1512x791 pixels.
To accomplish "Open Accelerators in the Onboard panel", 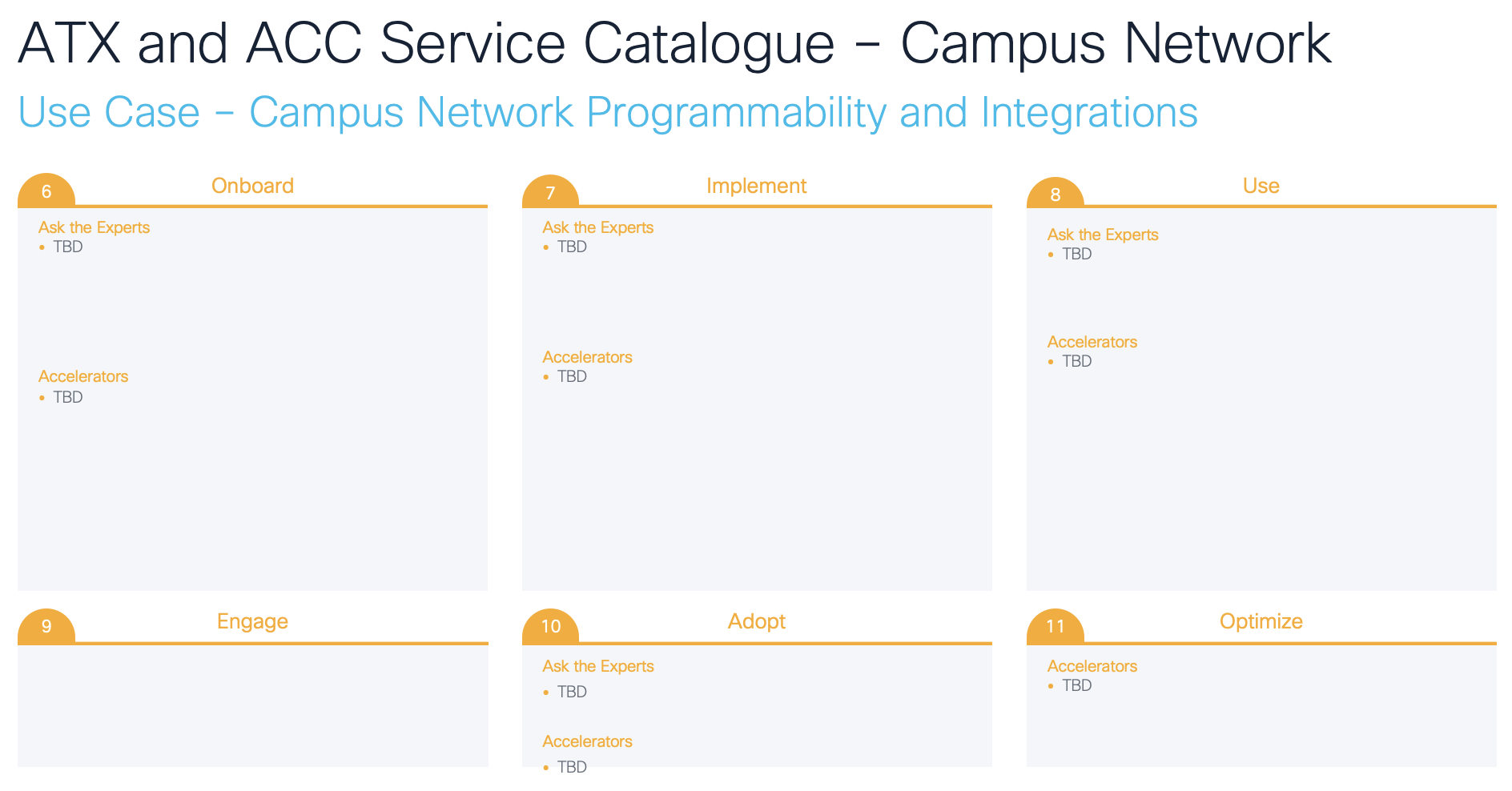I will click(83, 376).
